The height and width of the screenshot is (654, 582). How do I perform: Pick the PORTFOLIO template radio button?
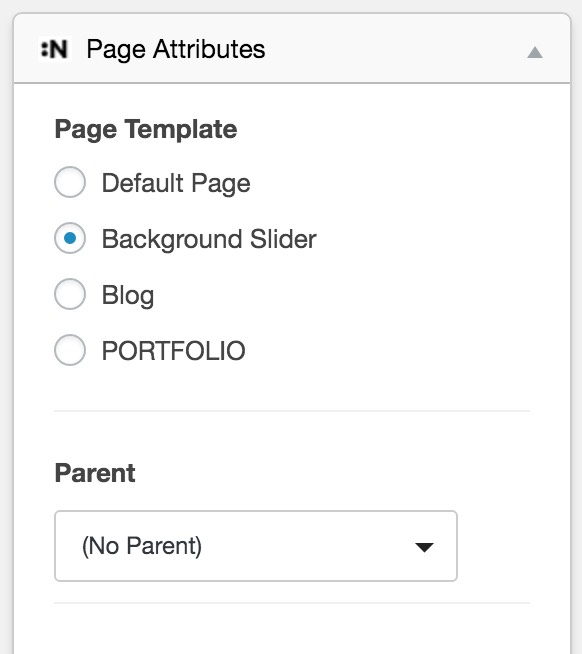pyautogui.click(x=70, y=350)
